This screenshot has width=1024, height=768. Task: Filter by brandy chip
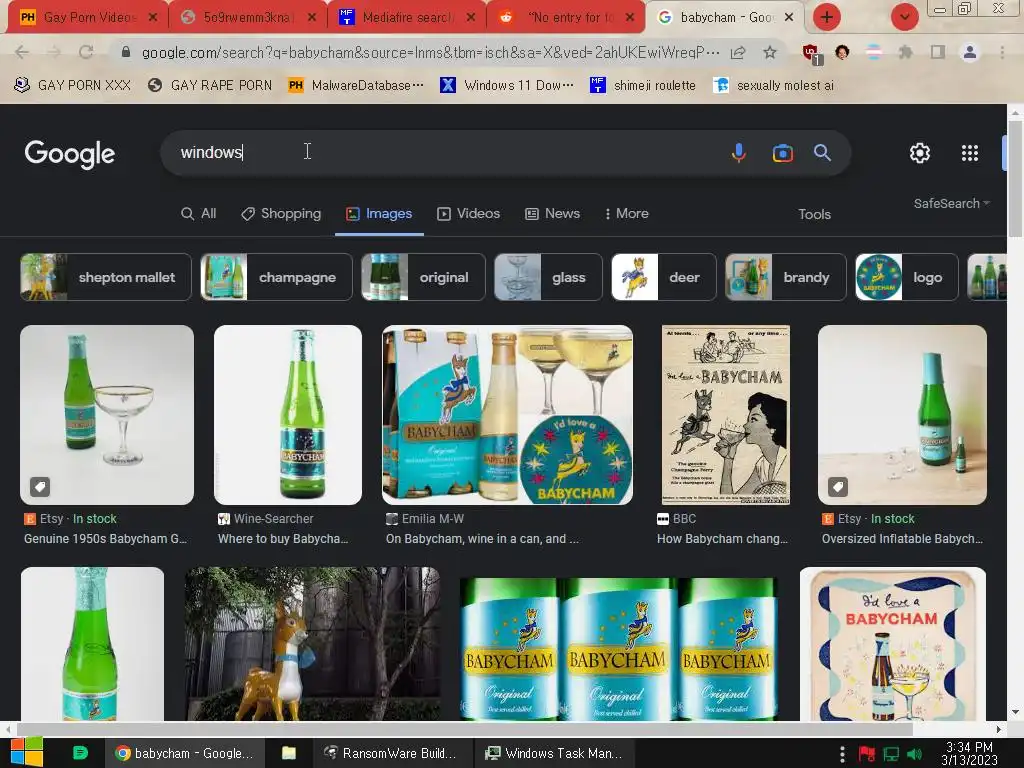(786, 277)
